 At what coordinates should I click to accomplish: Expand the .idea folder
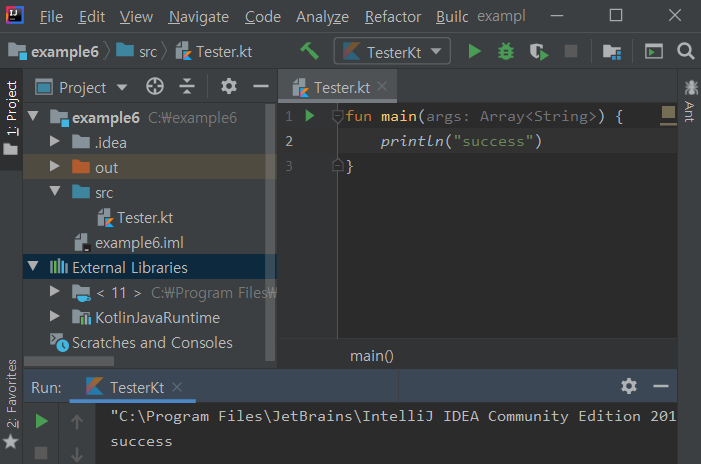(55, 141)
